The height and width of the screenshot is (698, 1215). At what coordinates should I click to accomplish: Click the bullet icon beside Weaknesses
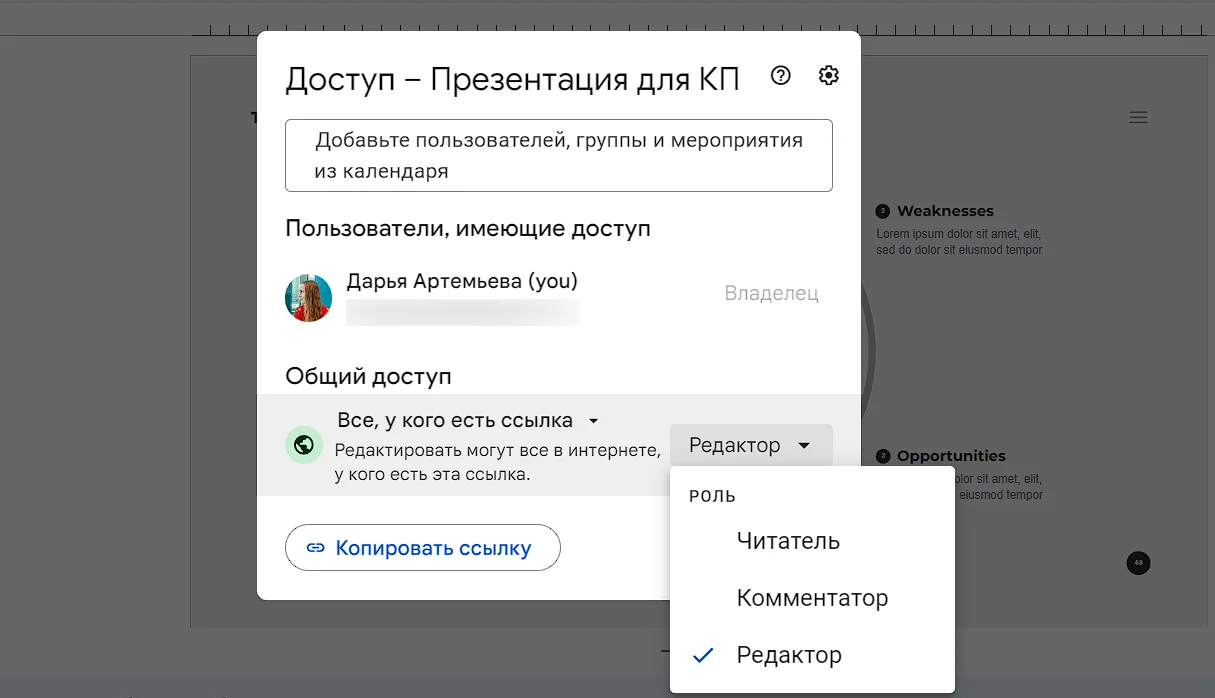click(883, 211)
